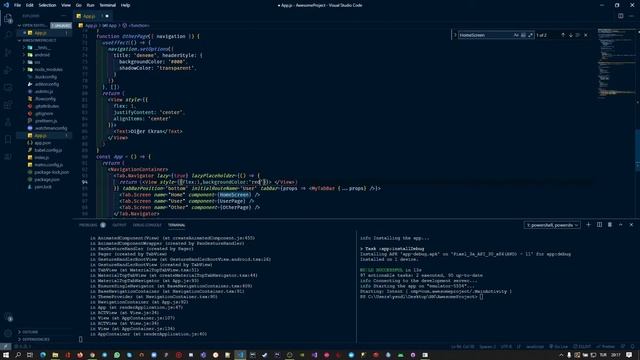
Task: Open babel.config.js in the file tree
Action: point(48,150)
